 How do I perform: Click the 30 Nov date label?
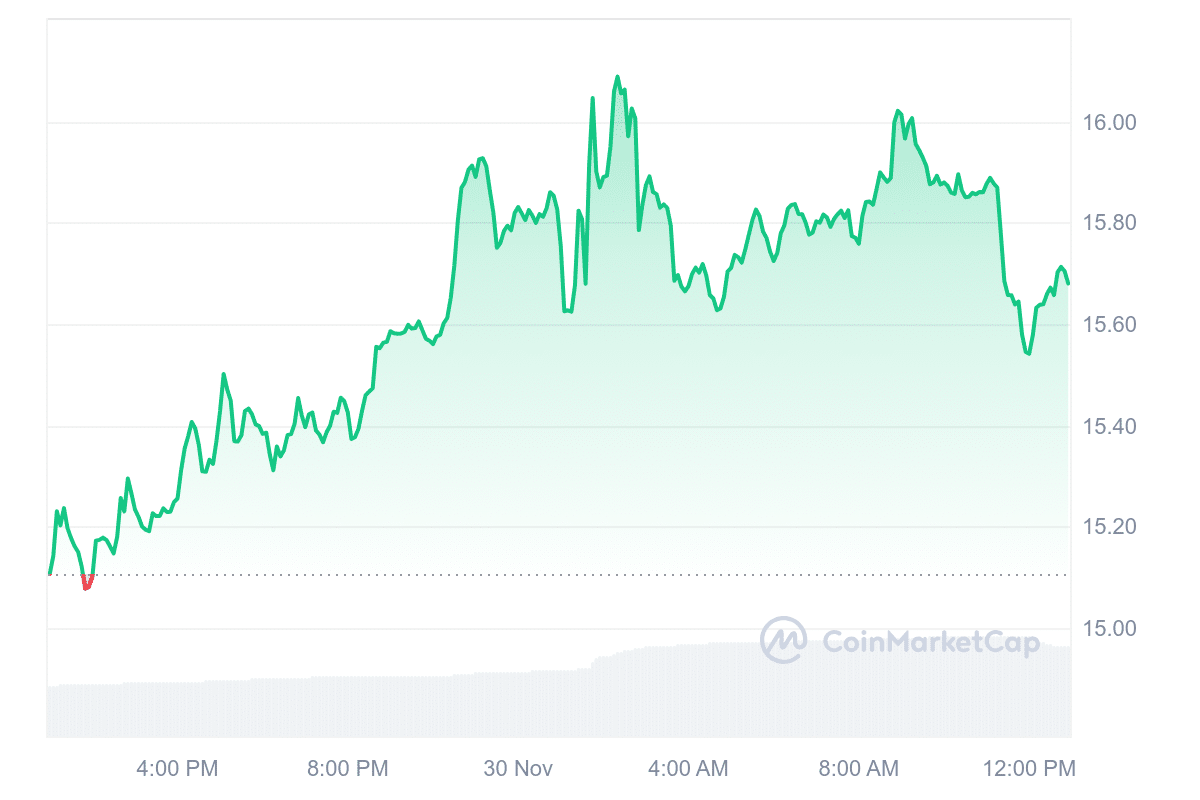pyautogui.click(x=517, y=768)
